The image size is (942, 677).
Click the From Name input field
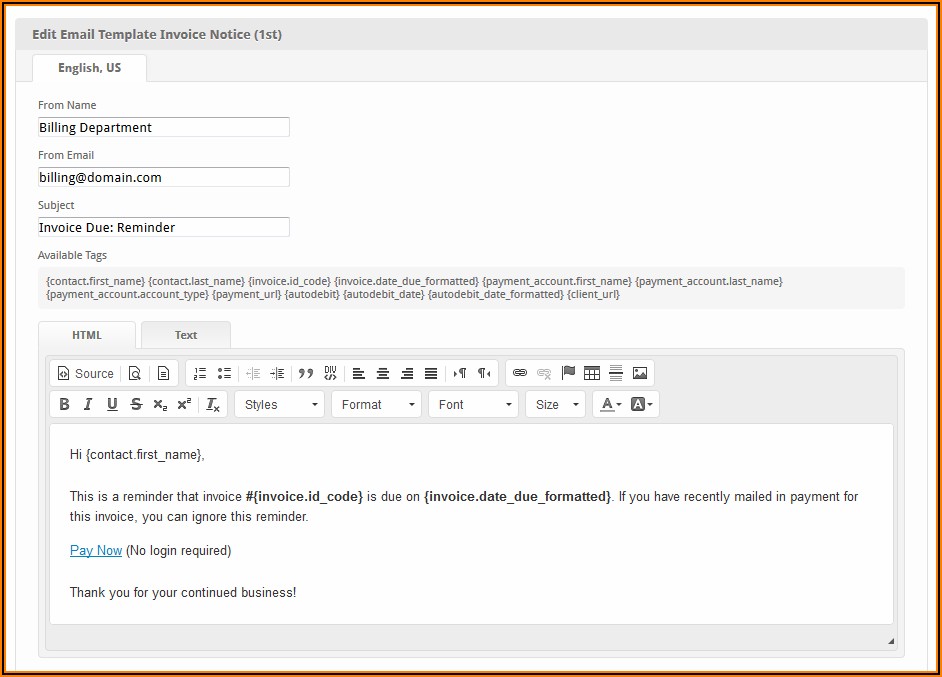[x=163, y=127]
